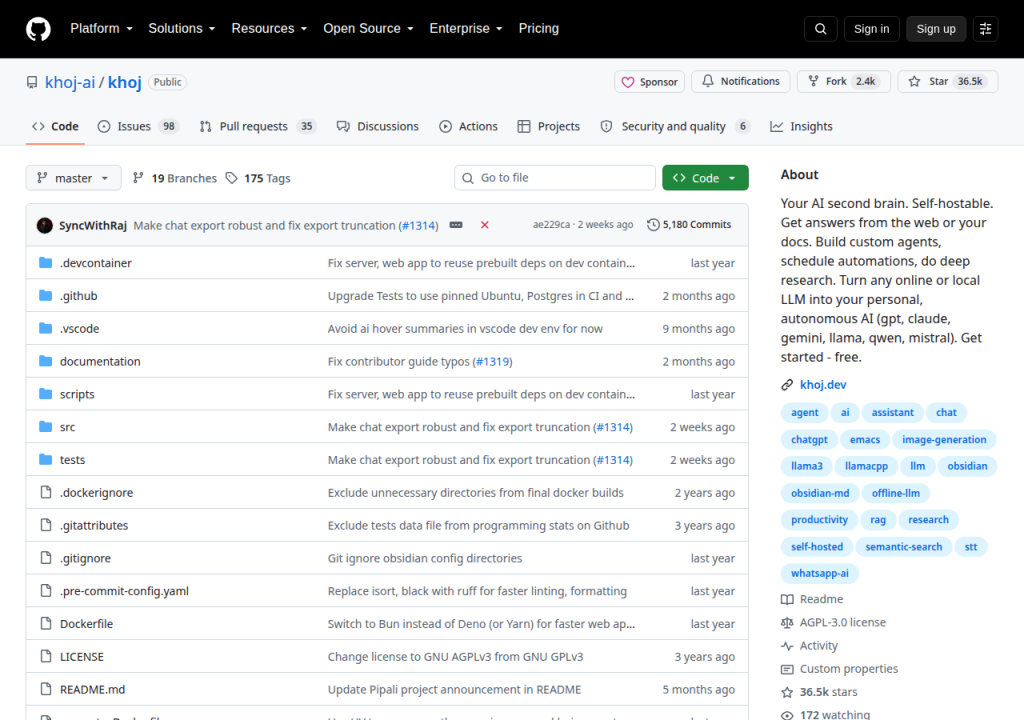Expand commit message ellipsis icon
Screen dimensions: 1024x720
(456, 225)
